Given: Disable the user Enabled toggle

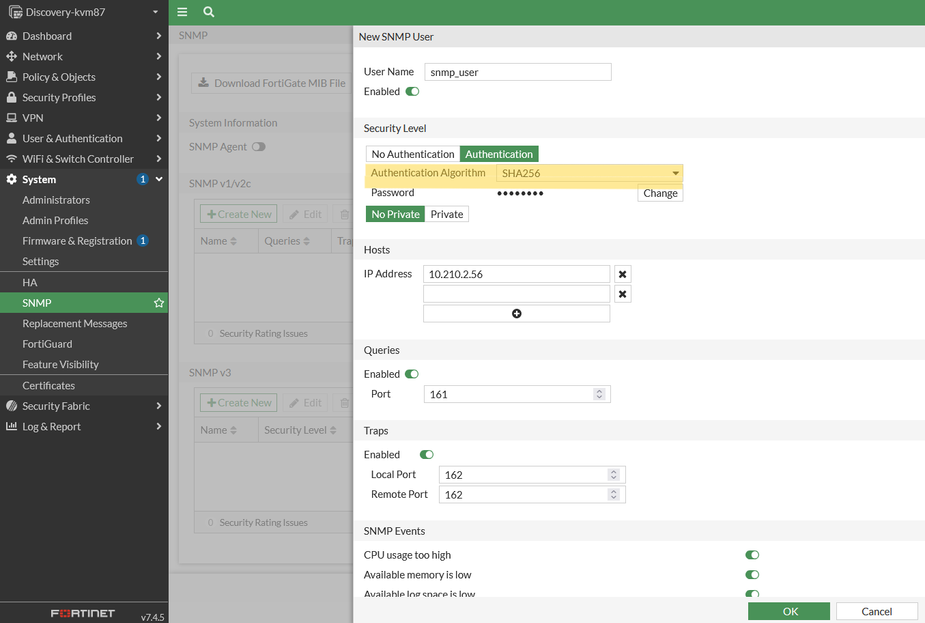Looking at the screenshot, I should (412, 92).
